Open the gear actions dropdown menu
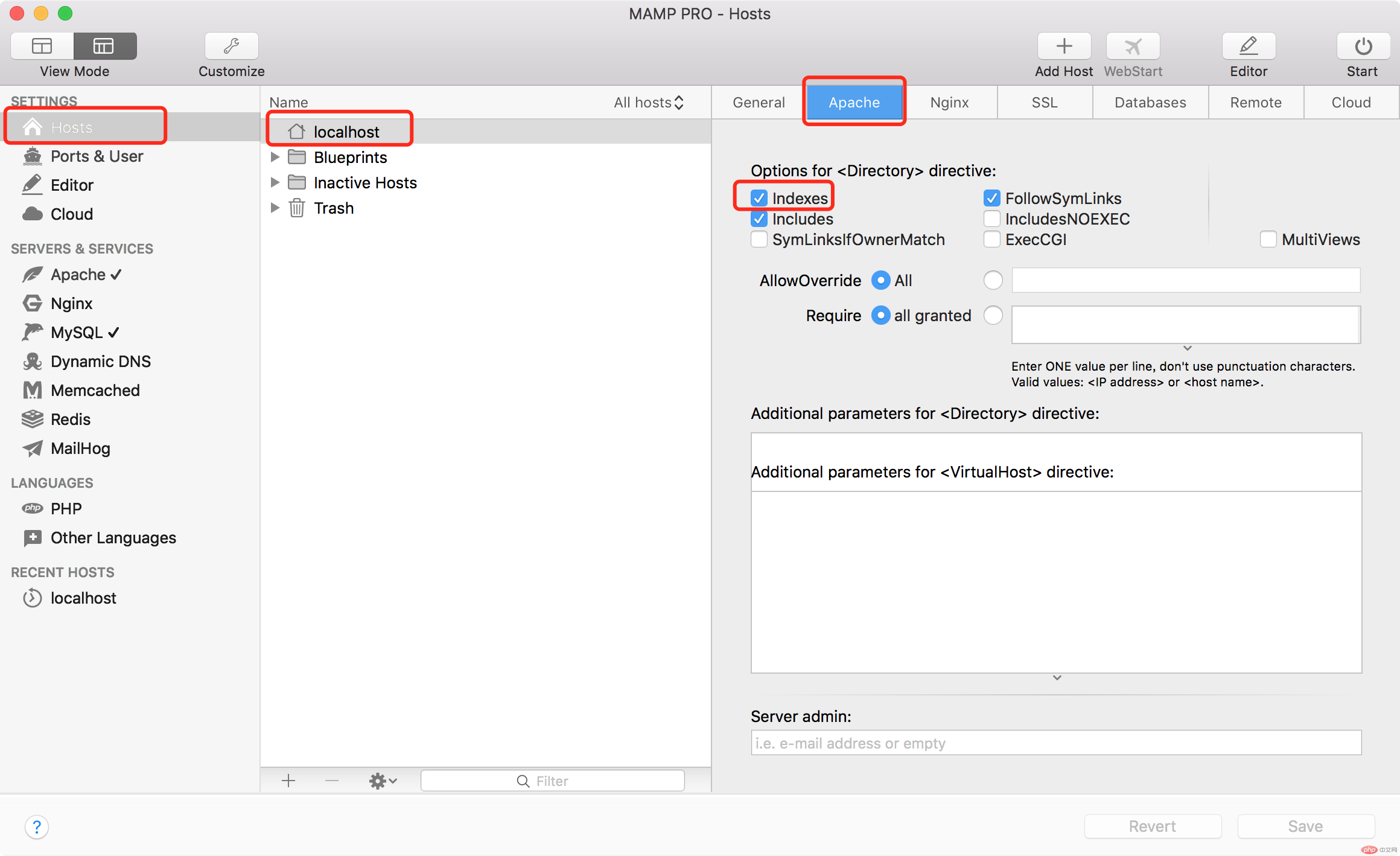This screenshot has height=856, width=1400. point(383,781)
